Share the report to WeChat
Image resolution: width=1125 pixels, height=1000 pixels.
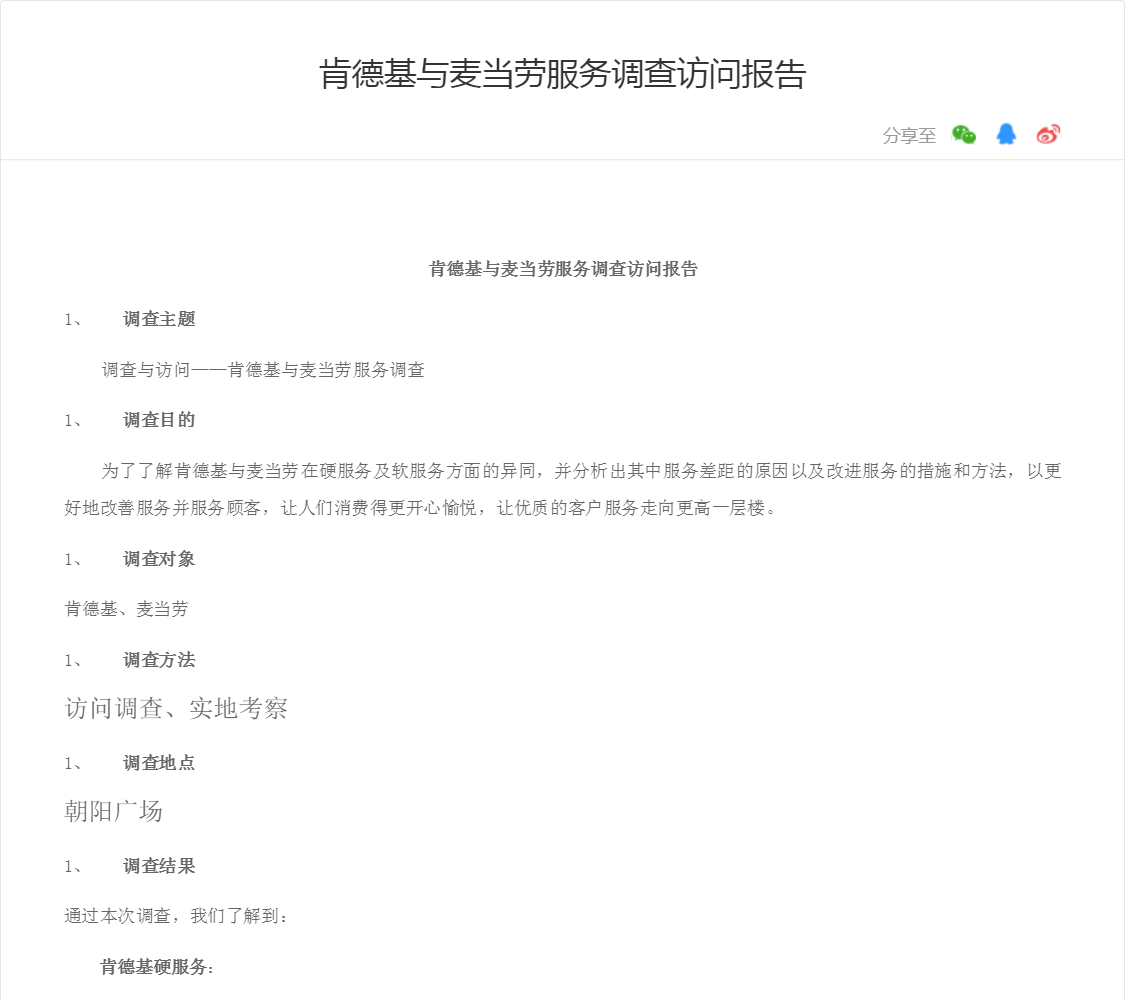click(964, 134)
